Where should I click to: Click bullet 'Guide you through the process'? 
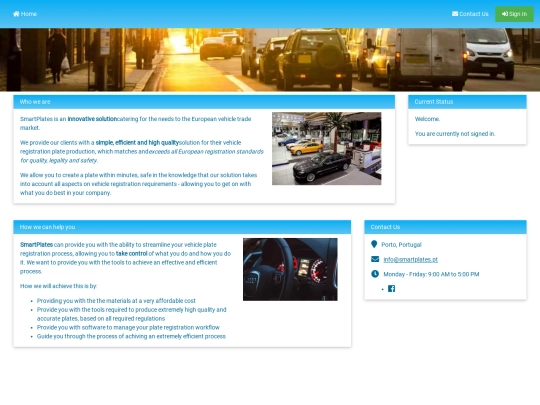(x=131, y=336)
